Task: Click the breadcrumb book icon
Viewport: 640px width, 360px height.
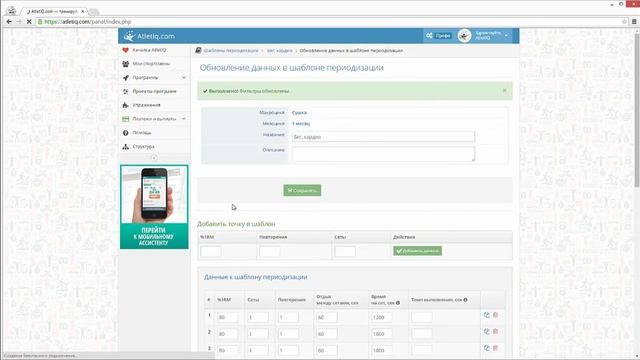Action: point(198,50)
